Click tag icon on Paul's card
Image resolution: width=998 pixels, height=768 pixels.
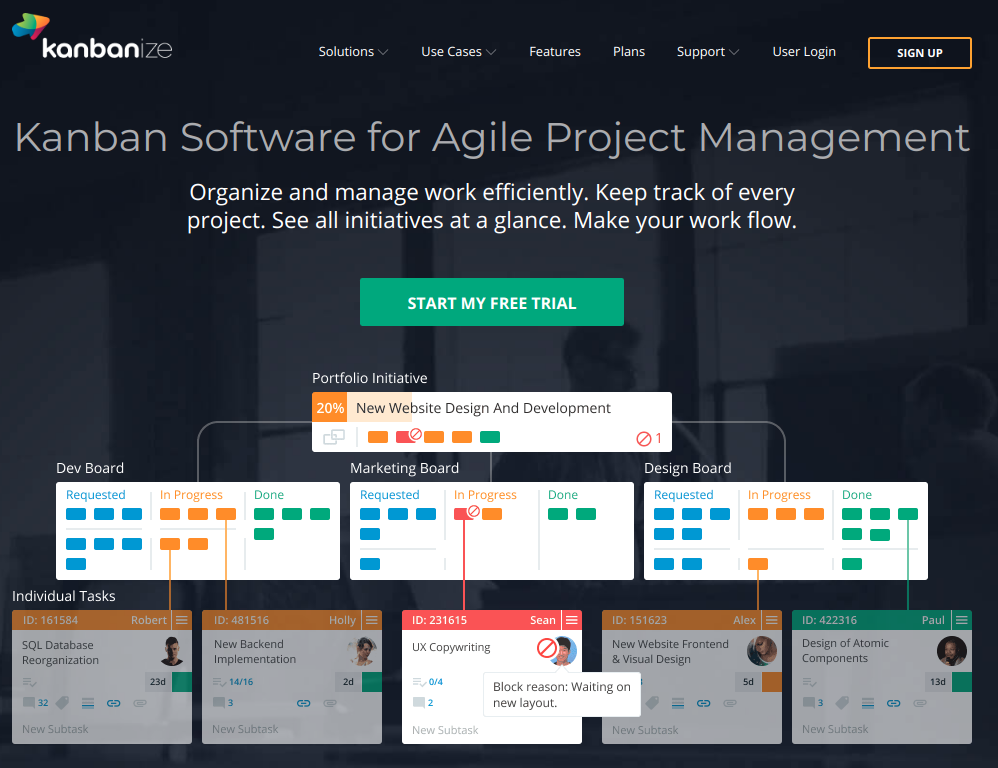pyautogui.click(x=842, y=703)
